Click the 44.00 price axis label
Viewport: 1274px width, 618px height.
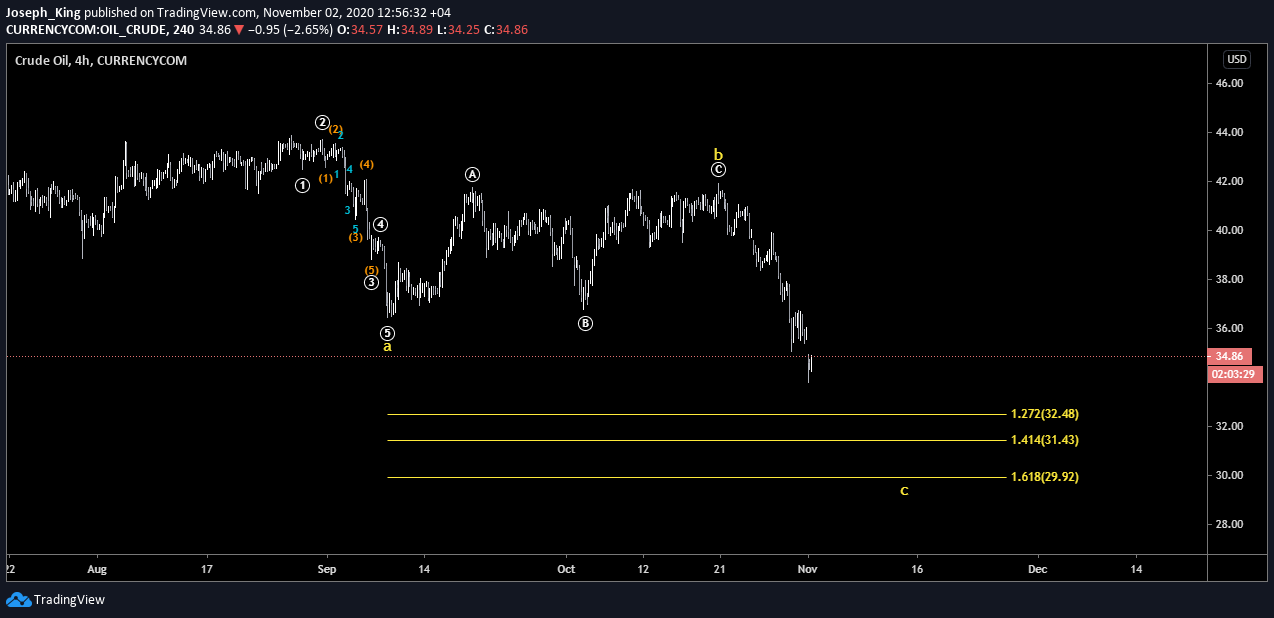click(1229, 133)
